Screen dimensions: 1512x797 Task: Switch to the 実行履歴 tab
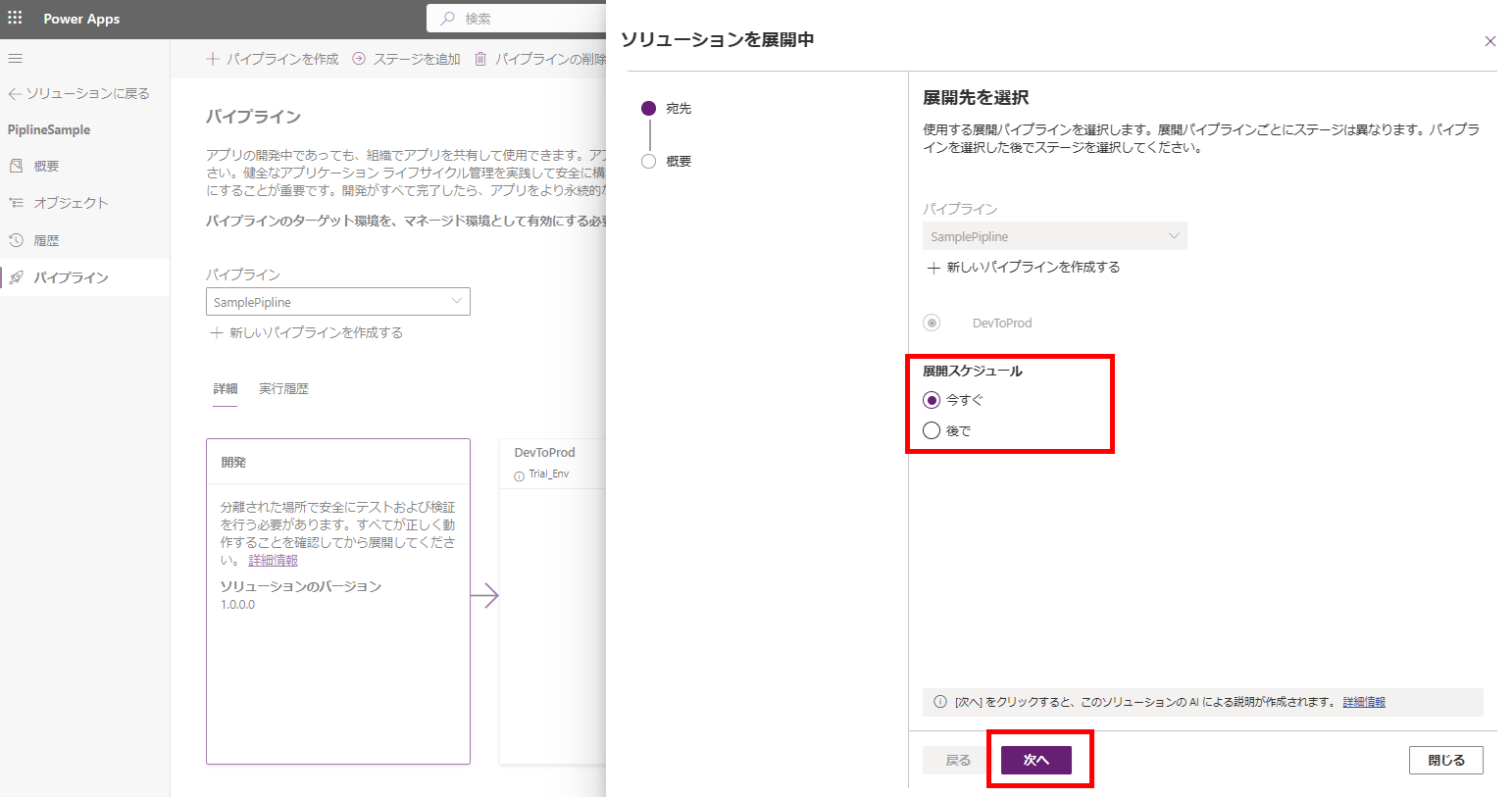[x=283, y=389]
